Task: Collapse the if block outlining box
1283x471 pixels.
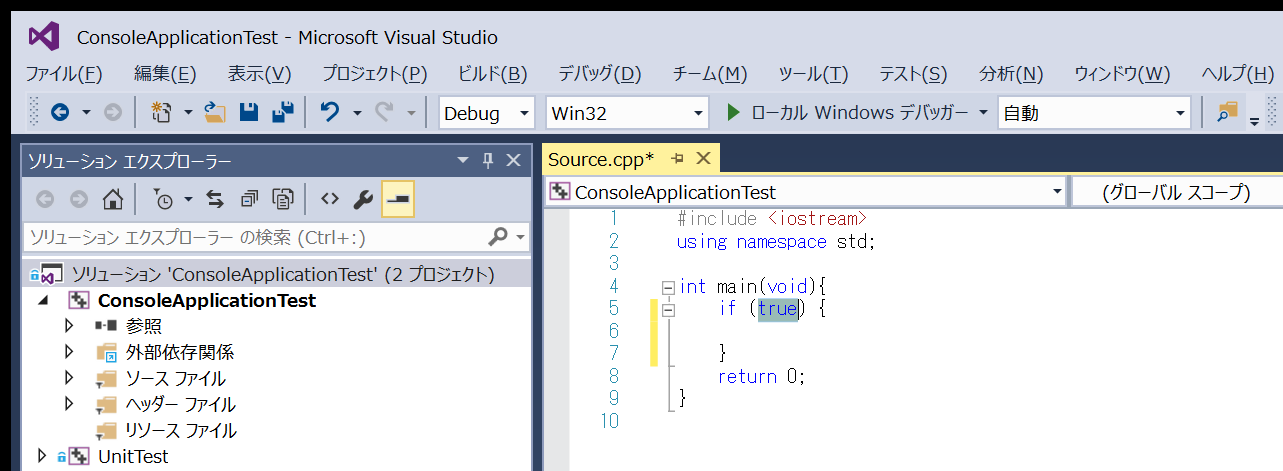Action: [668, 309]
